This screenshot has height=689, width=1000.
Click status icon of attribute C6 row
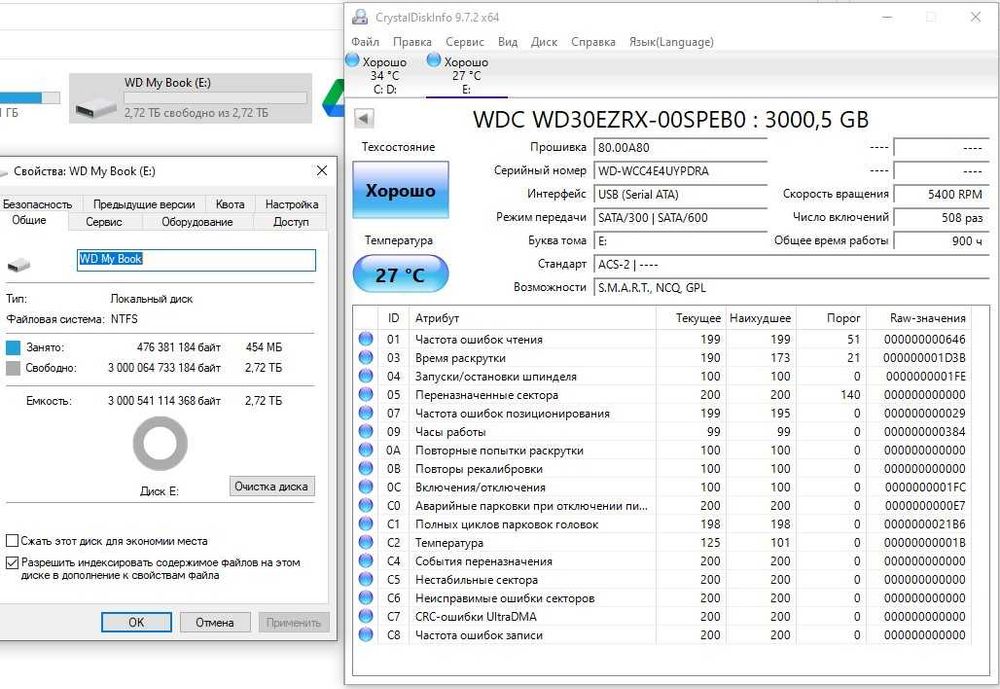point(365,598)
